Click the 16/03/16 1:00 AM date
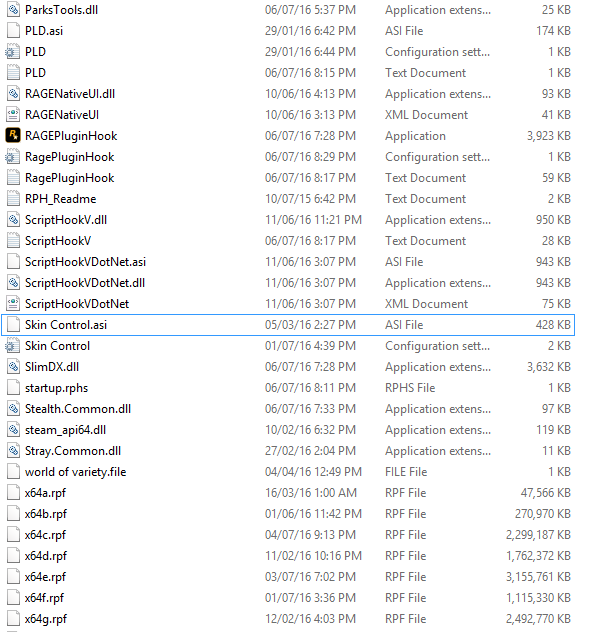The image size is (610, 639). [311, 493]
